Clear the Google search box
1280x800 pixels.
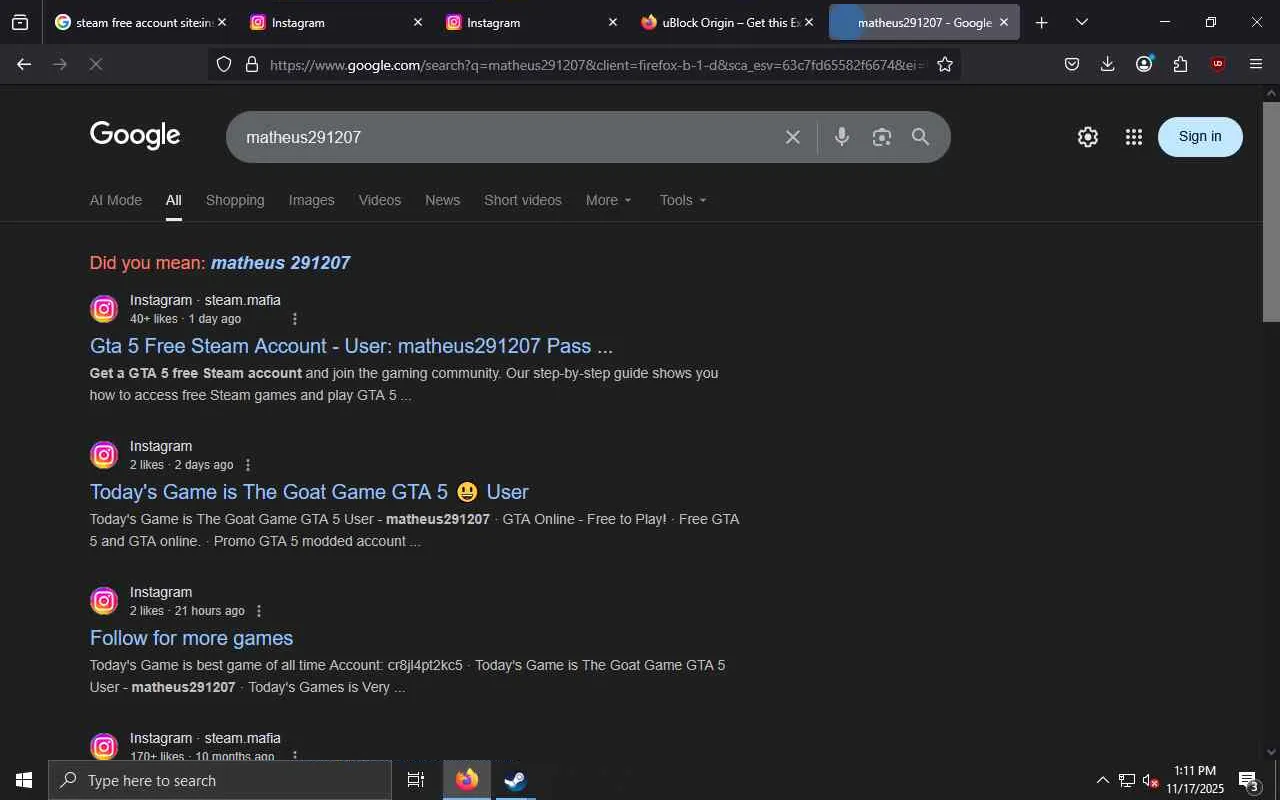793,137
